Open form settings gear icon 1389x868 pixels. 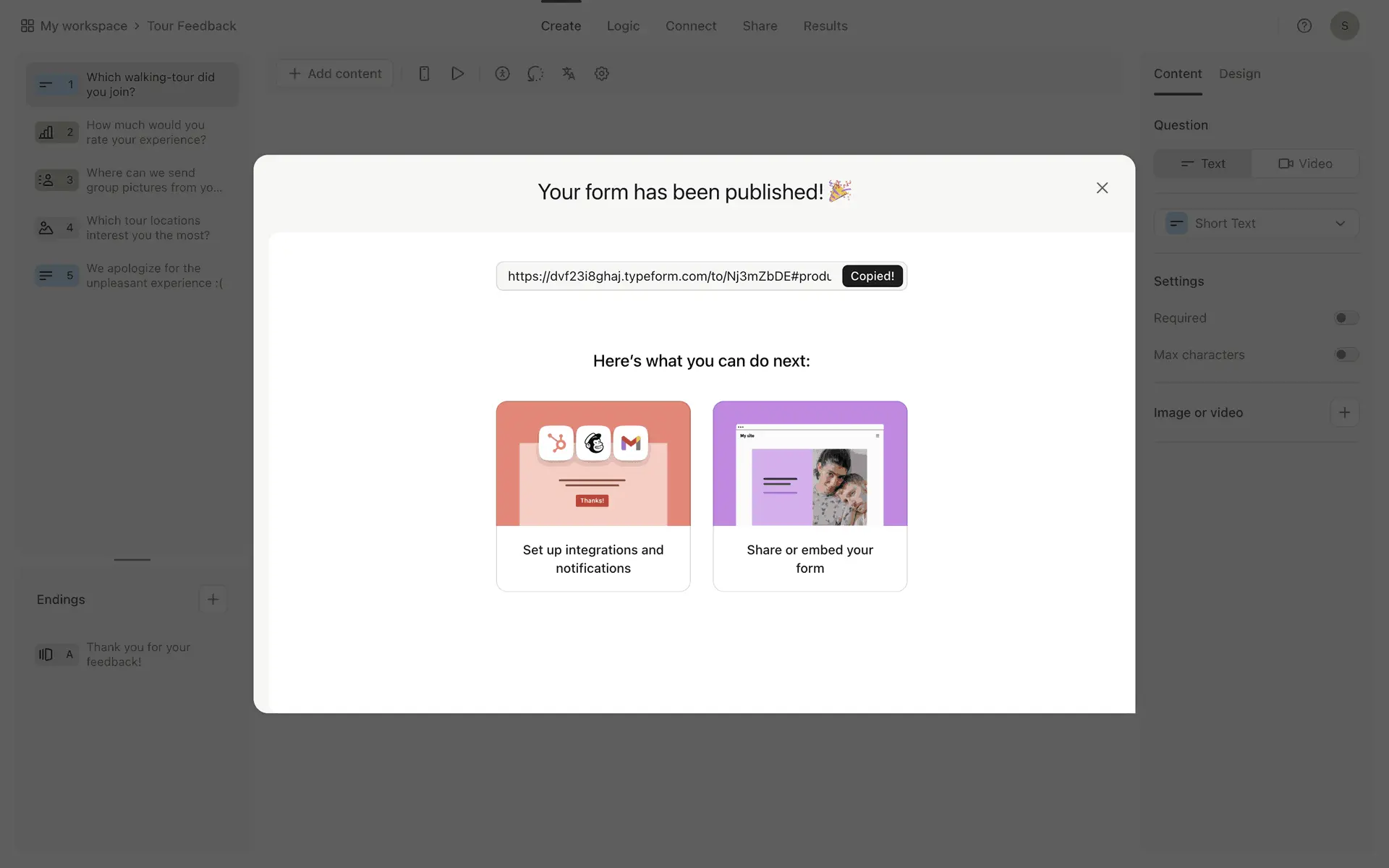point(601,74)
